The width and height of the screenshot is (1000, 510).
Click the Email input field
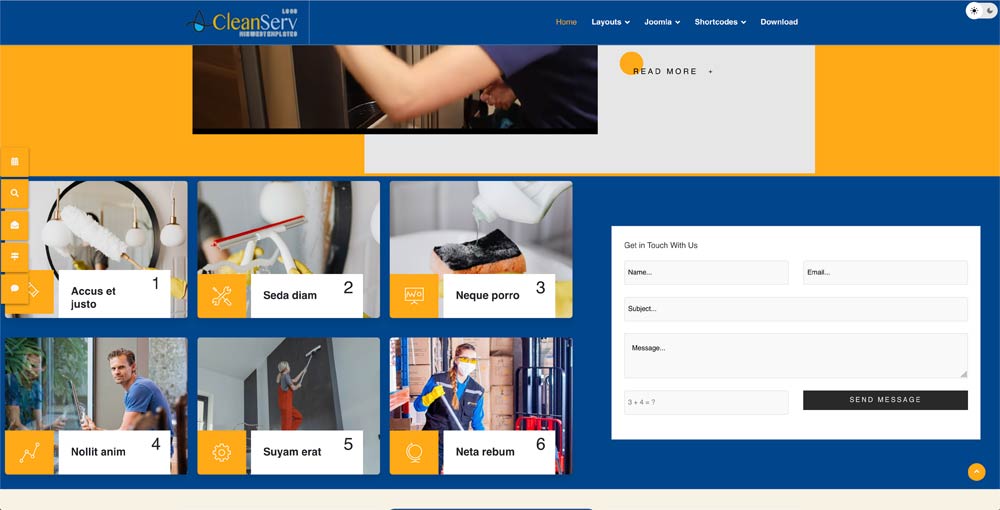[885, 272]
